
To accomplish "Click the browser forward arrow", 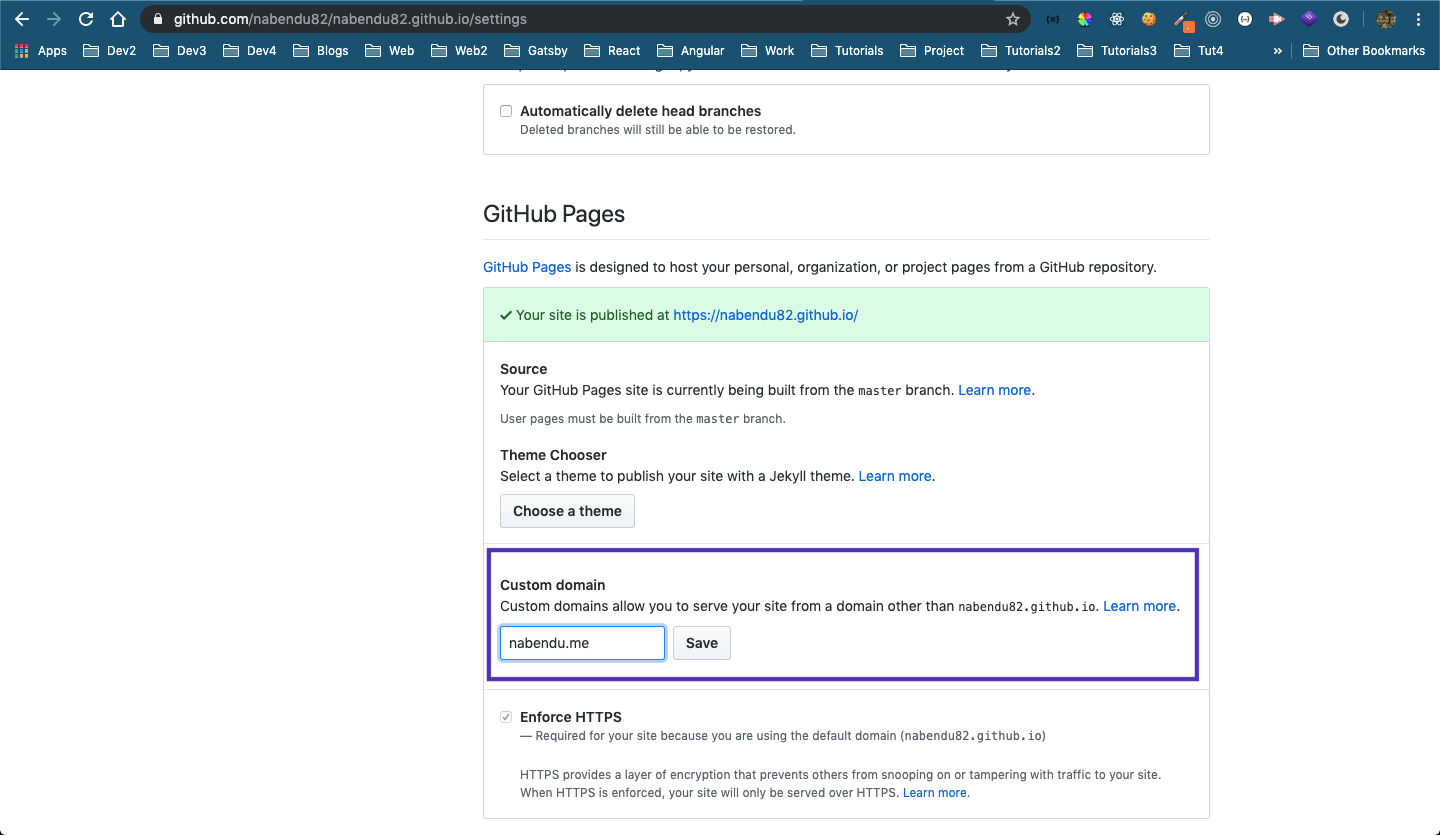I will (x=54, y=19).
